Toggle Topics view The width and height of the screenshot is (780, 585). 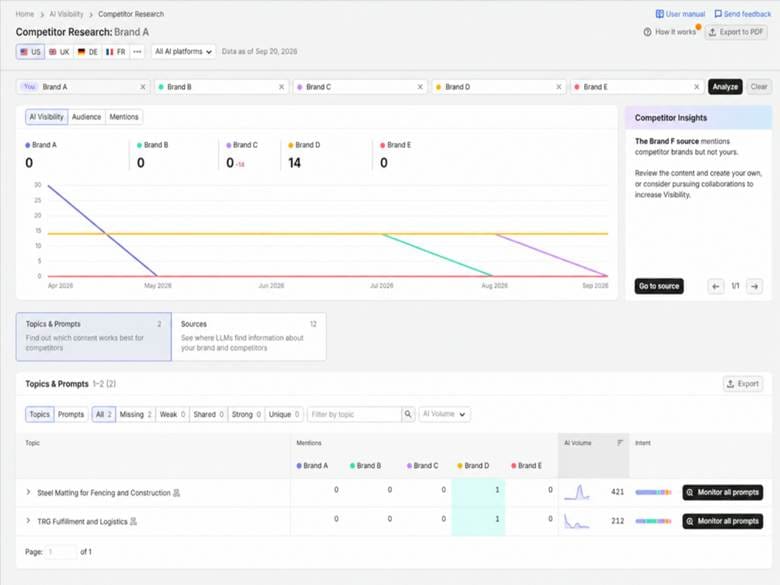coord(39,414)
